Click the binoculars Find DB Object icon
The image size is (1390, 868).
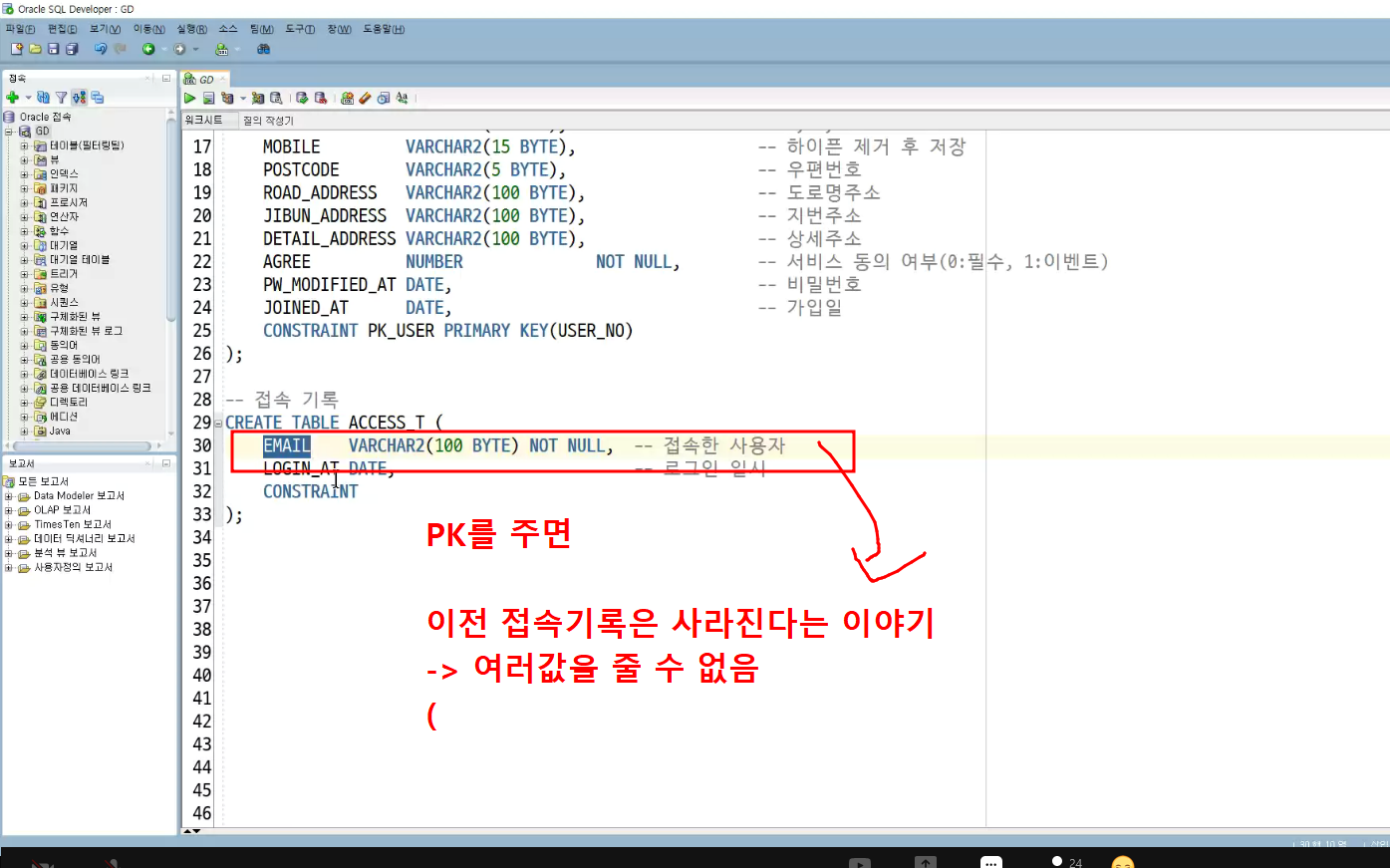coord(264,48)
